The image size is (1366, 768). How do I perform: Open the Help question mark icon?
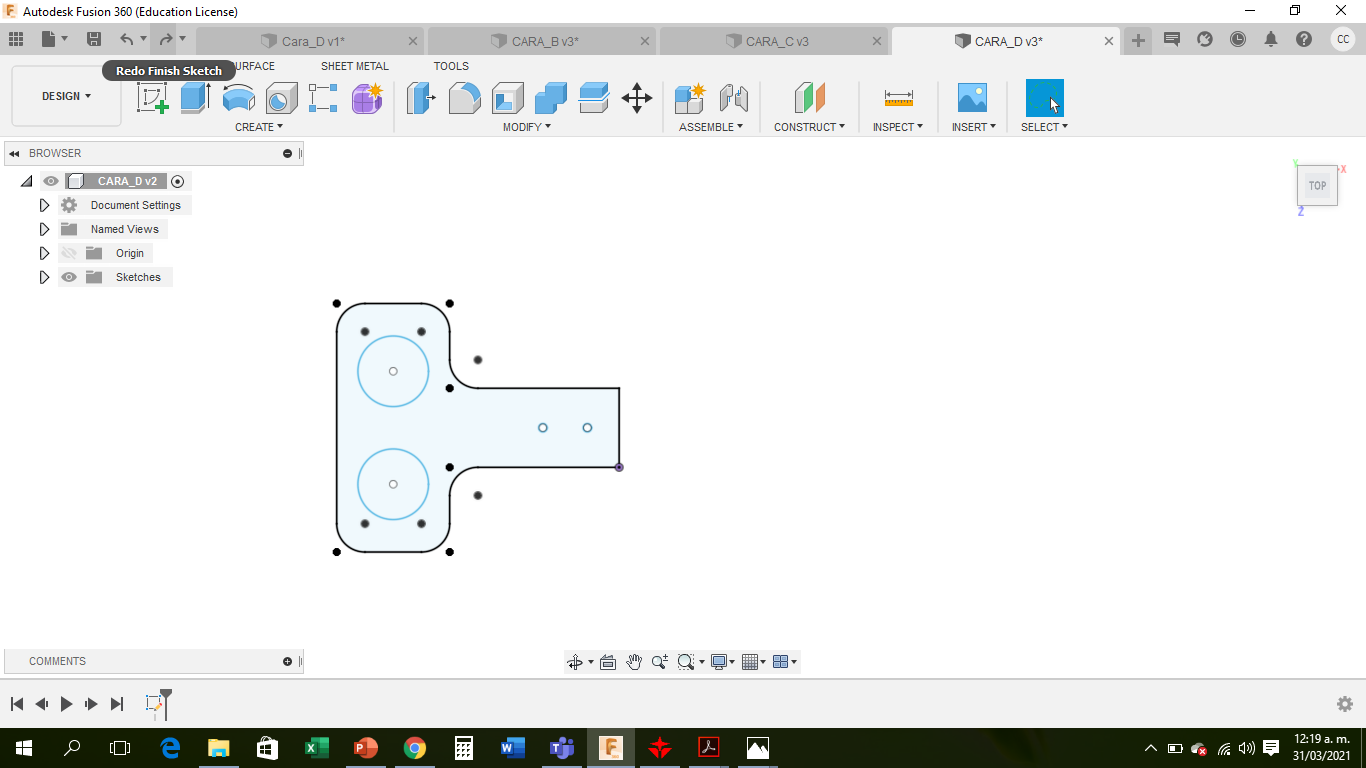[1304, 40]
